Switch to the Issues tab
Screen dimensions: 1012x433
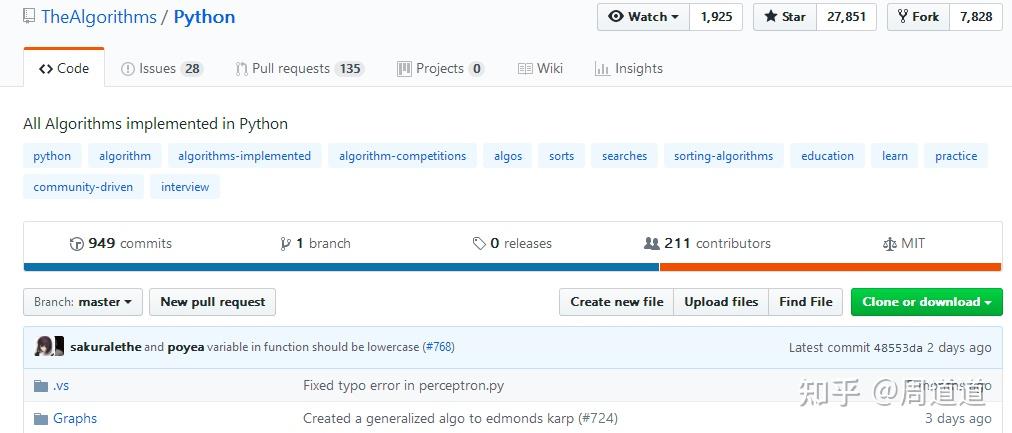162,68
